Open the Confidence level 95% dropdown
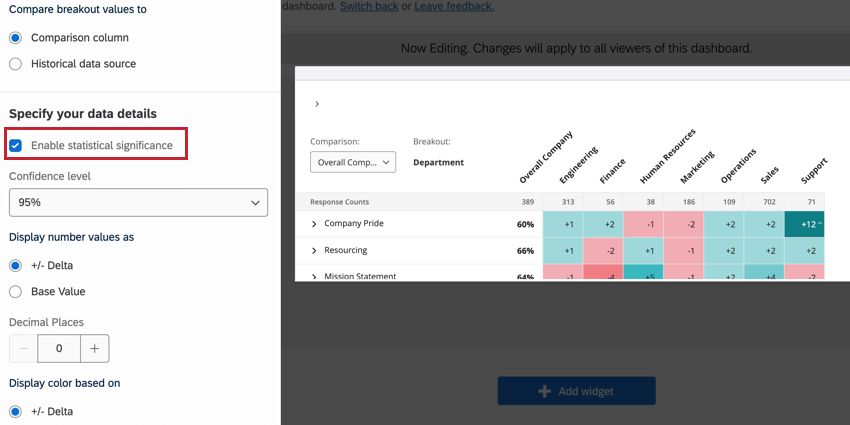Viewport: 850px width, 425px height. tap(138, 202)
